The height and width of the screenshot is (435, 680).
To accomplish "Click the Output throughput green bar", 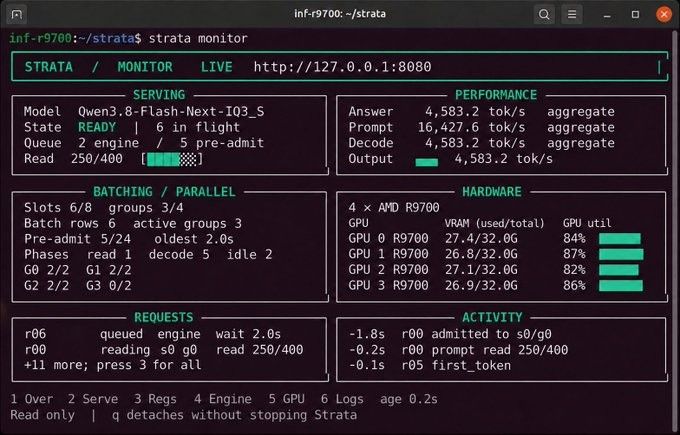I will click(x=427, y=162).
